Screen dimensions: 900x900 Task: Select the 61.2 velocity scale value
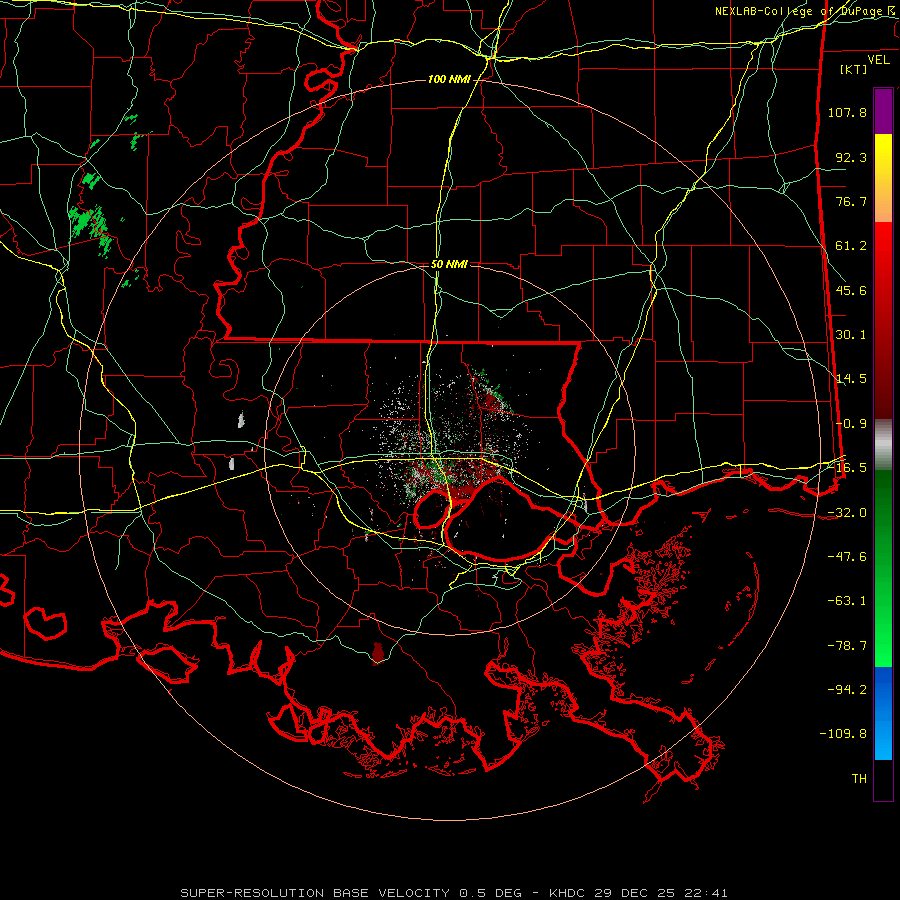[x=851, y=246]
